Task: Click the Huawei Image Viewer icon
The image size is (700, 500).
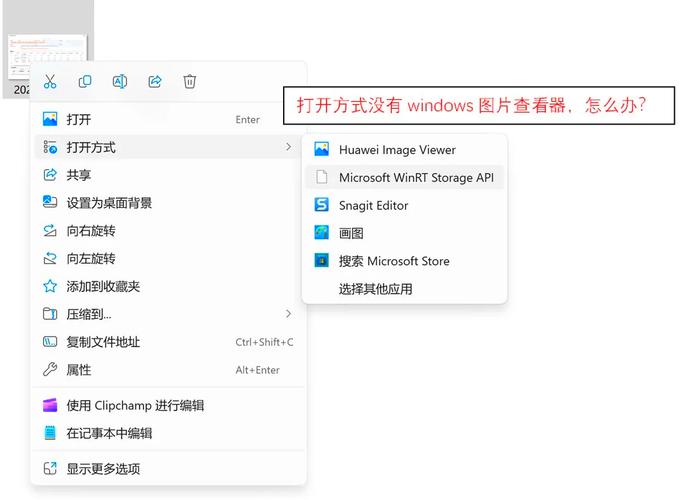Action: (x=321, y=150)
